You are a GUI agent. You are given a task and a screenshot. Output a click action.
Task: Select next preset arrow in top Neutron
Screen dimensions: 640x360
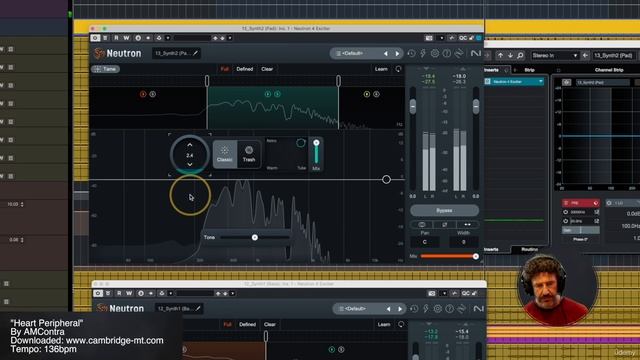coord(397,53)
